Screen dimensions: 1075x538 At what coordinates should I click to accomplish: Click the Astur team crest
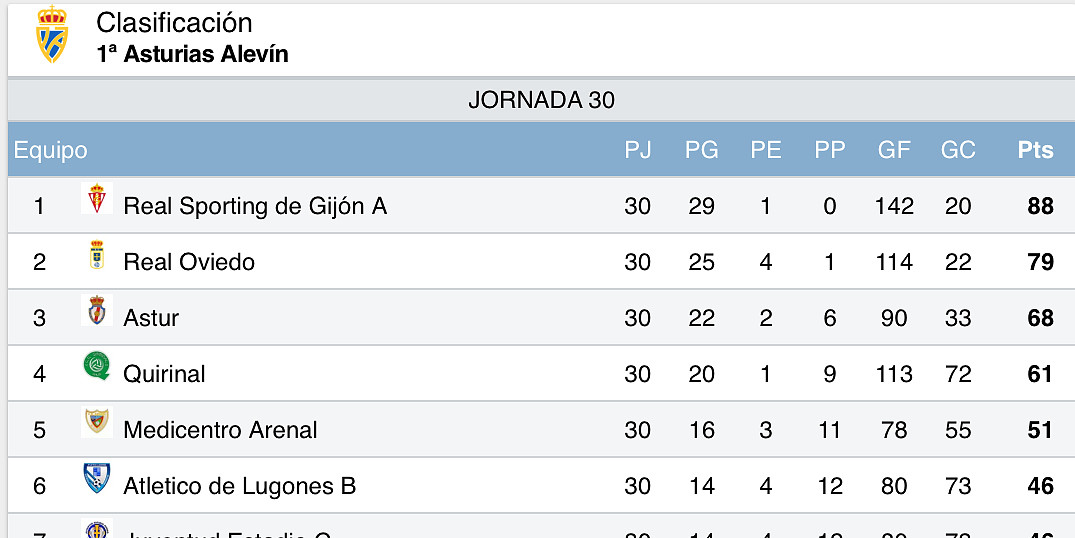pyautogui.click(x=97, y=310)
